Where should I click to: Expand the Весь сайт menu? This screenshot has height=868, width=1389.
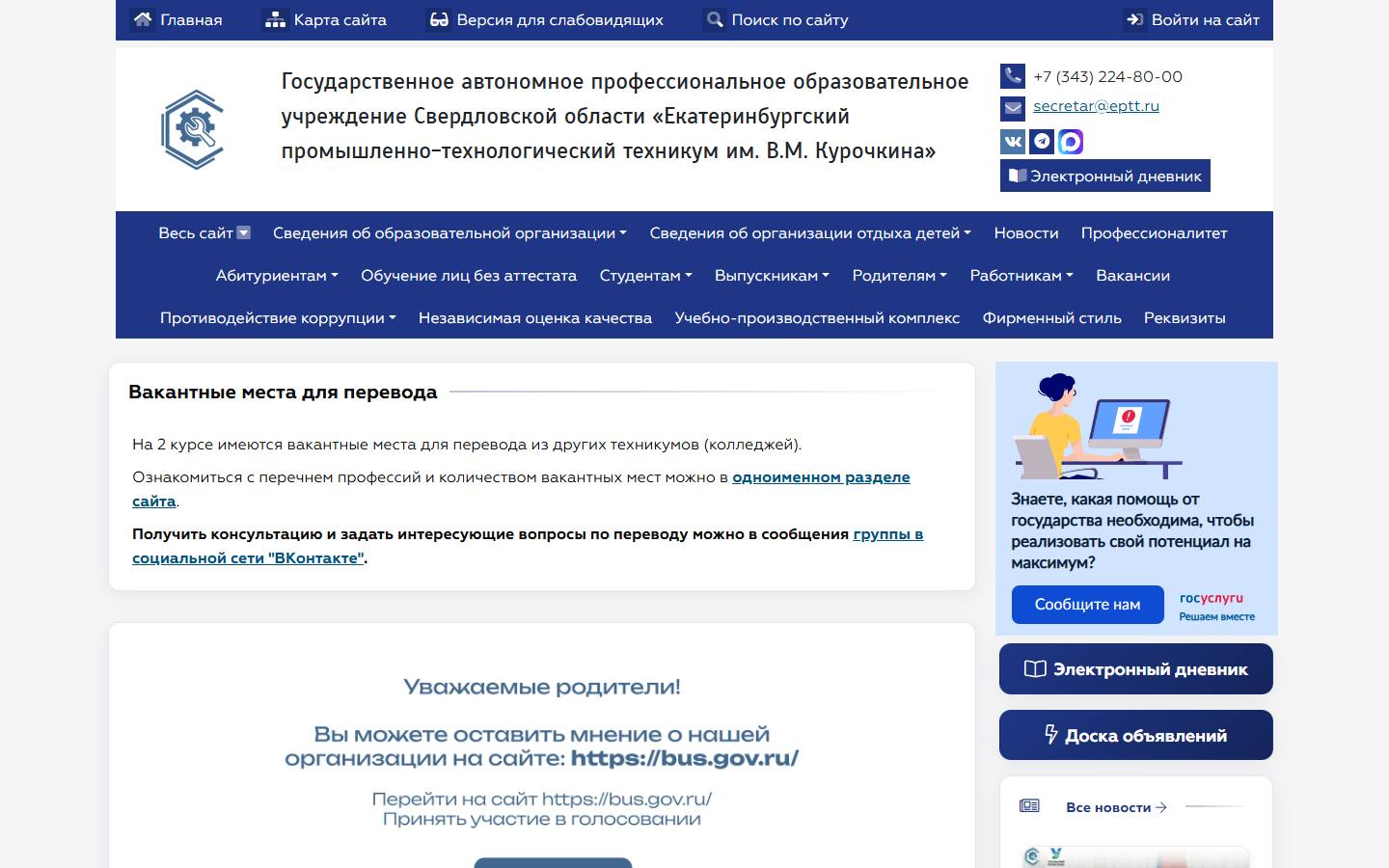[204, 233]
